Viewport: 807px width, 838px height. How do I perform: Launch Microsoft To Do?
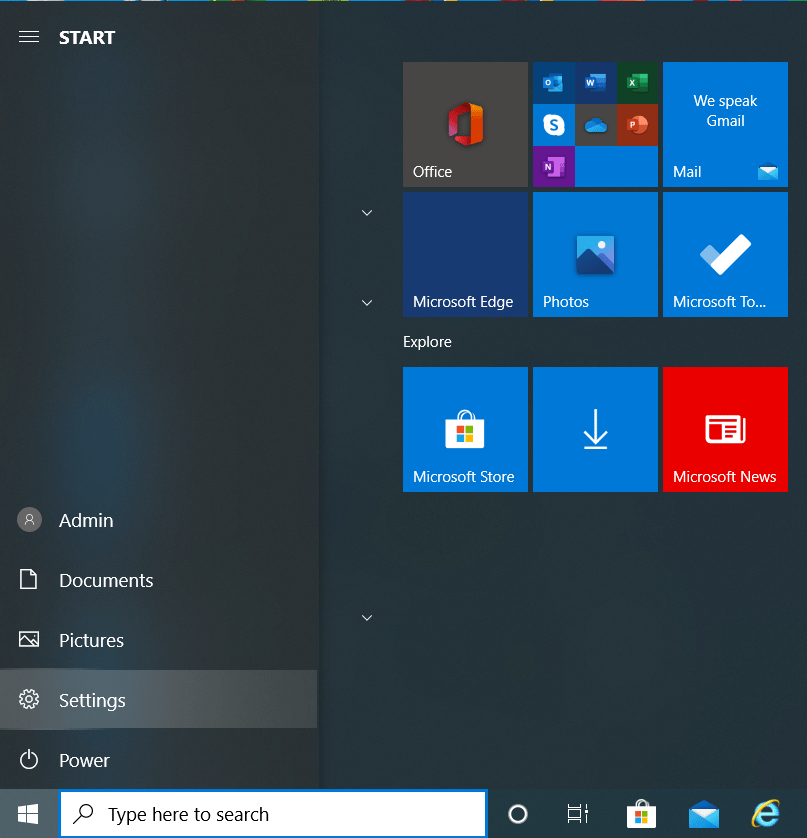coord(725,253)
